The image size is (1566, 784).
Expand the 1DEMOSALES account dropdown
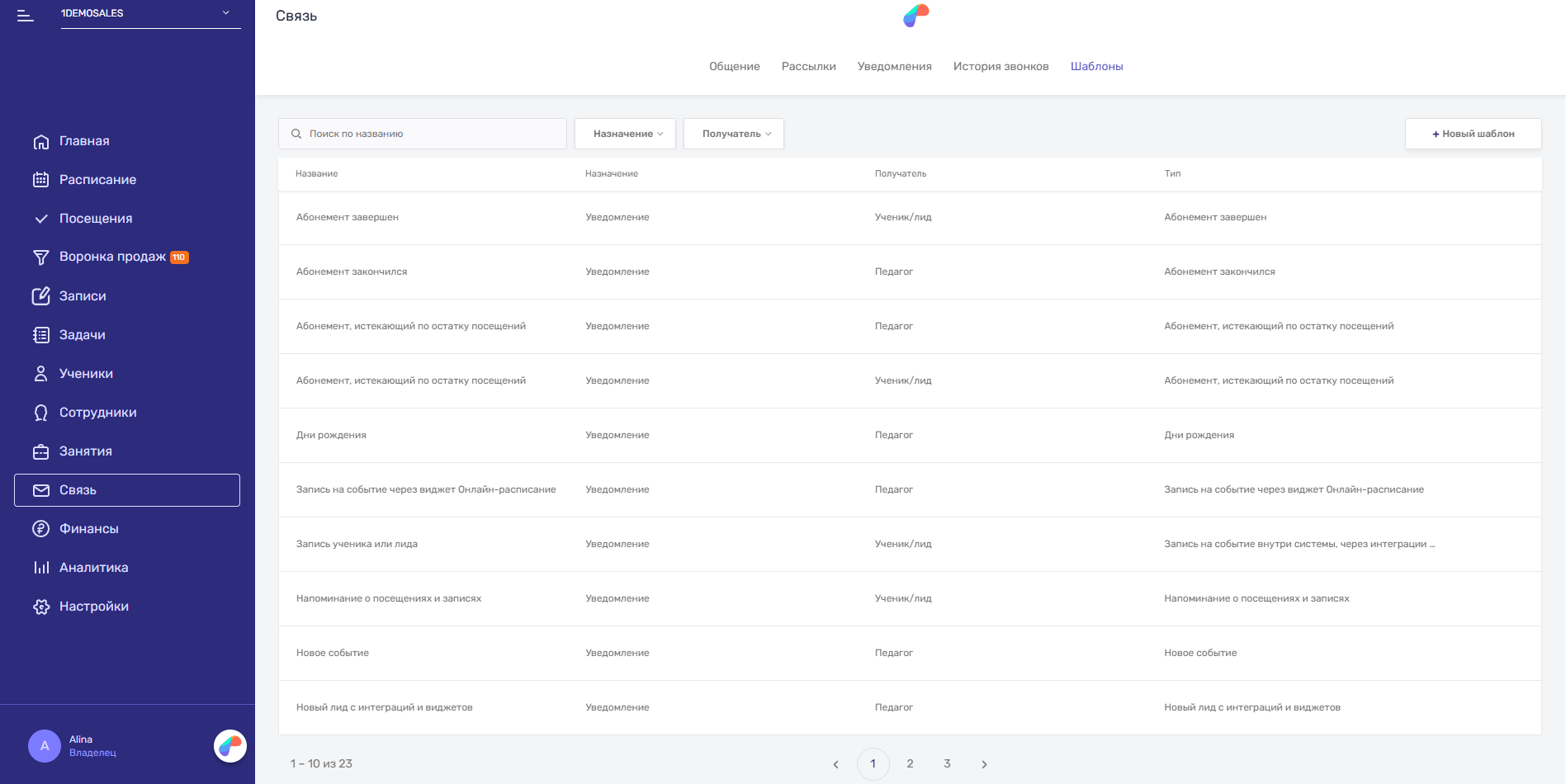tap(150, 13)
